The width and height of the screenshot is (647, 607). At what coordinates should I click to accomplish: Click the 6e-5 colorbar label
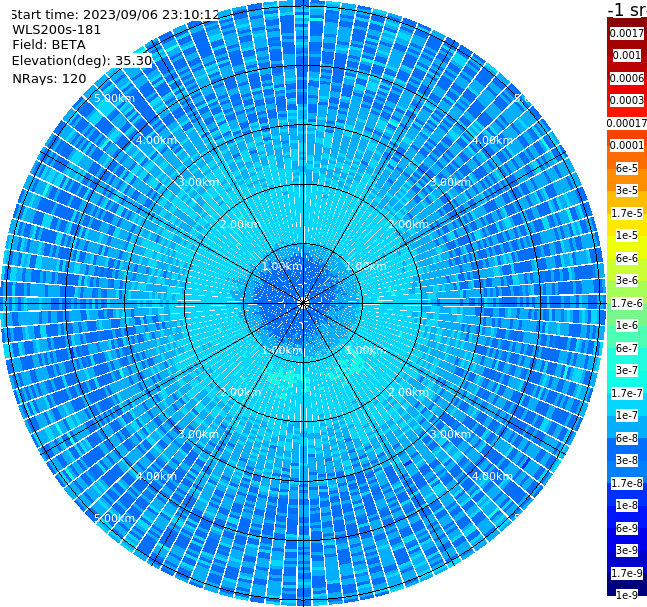[x=627, y=168]
